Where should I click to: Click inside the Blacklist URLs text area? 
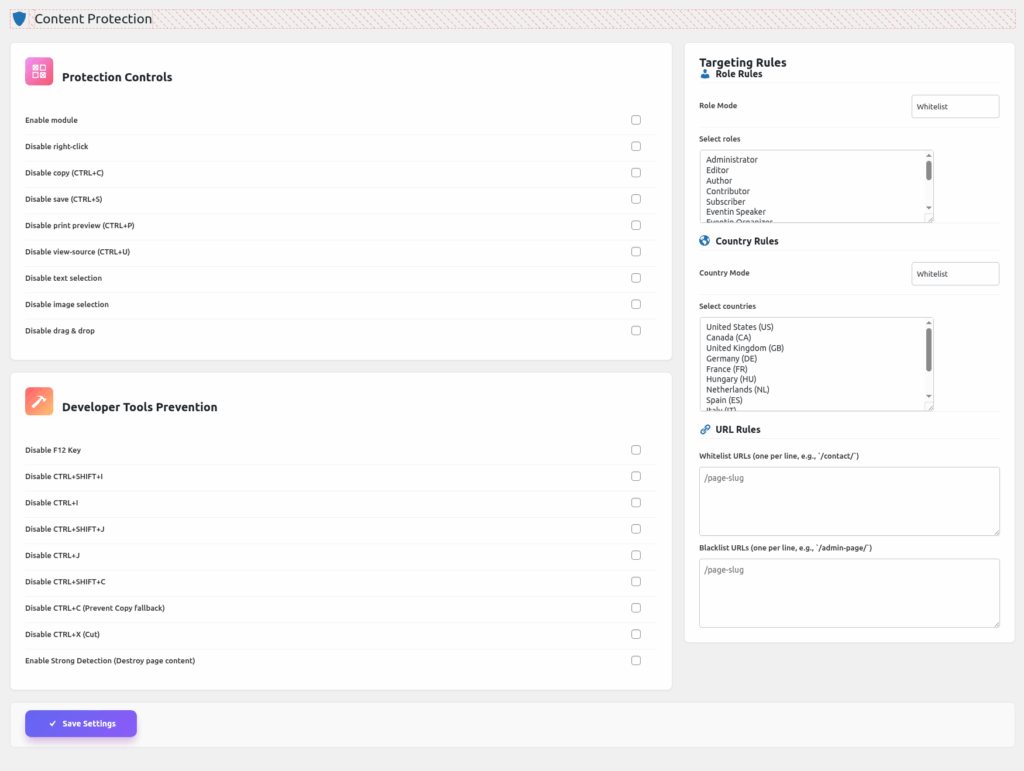849,592
